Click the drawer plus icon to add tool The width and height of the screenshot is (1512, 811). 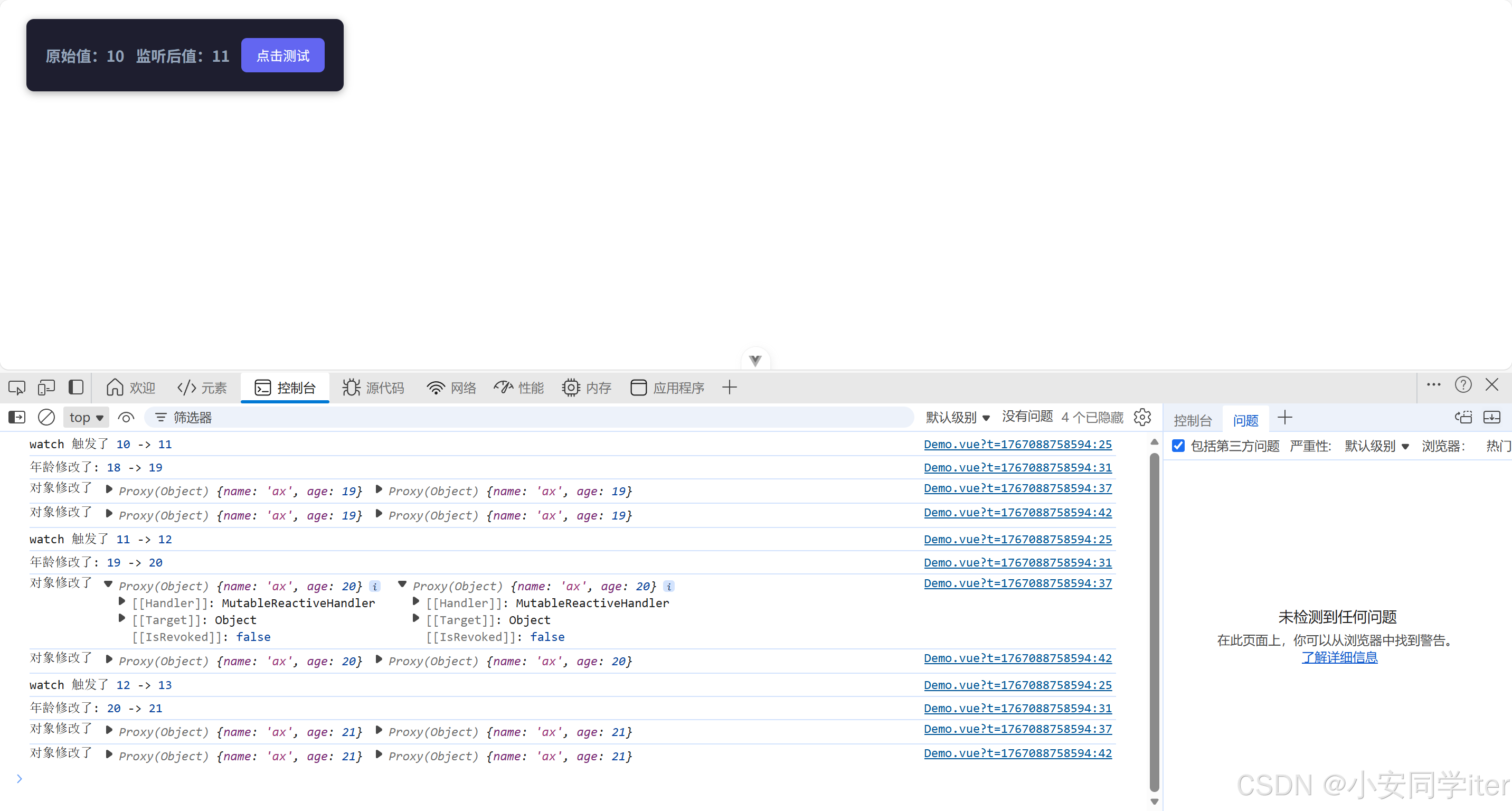pos(1285,417)
